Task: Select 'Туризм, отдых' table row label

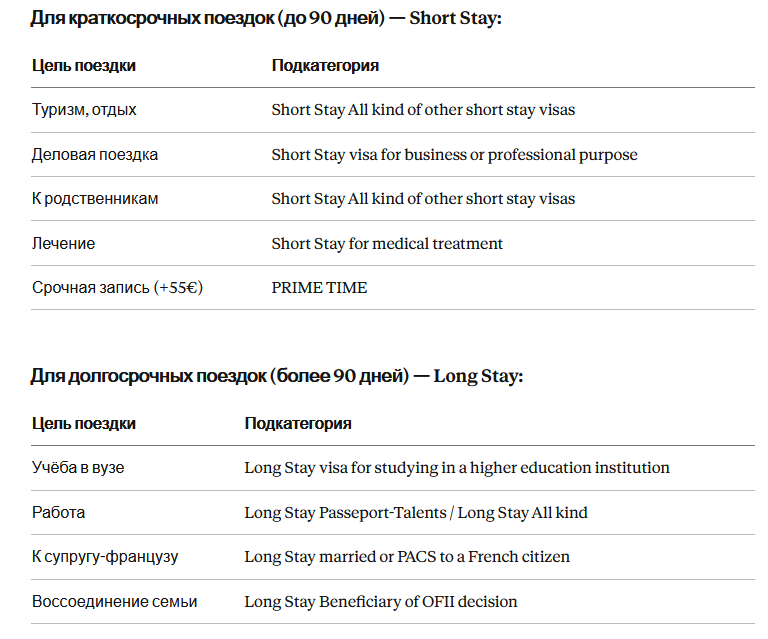Action: click(x=84, y=110)
